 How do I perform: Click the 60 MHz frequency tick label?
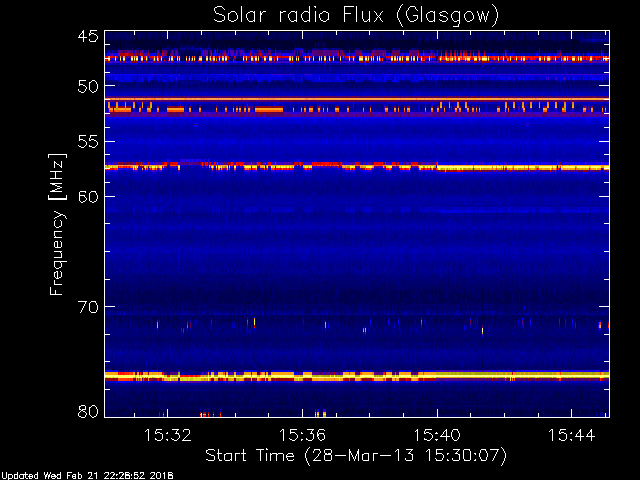(88, 197)
